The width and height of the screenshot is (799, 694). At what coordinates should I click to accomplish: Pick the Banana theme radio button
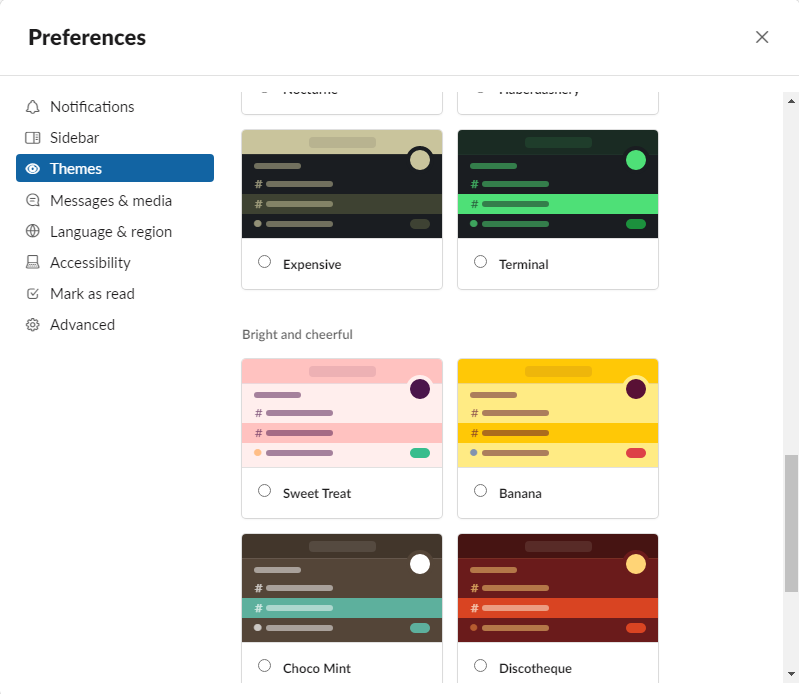480,491
